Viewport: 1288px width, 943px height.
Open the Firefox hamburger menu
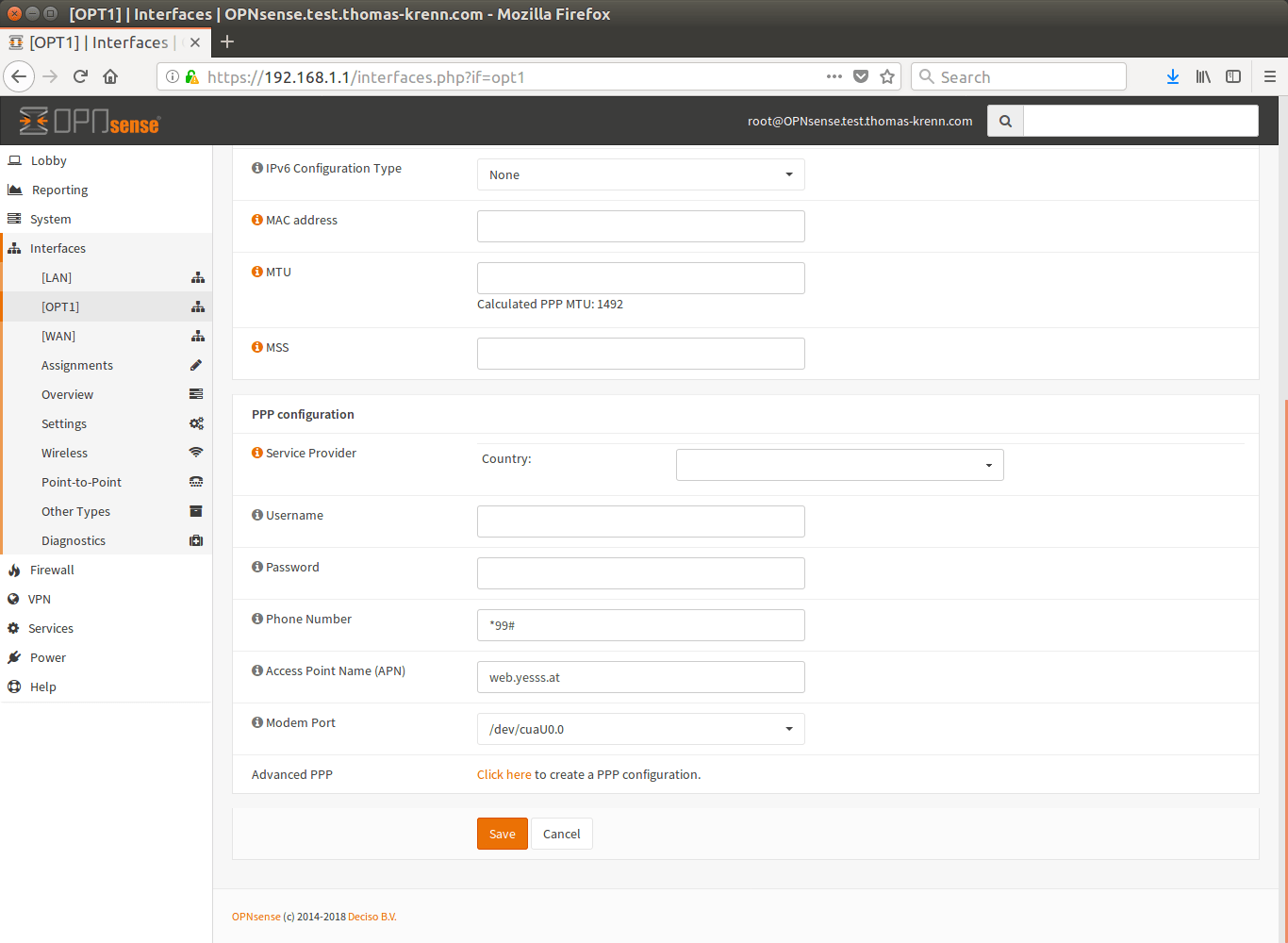(x=1269, y=77)
